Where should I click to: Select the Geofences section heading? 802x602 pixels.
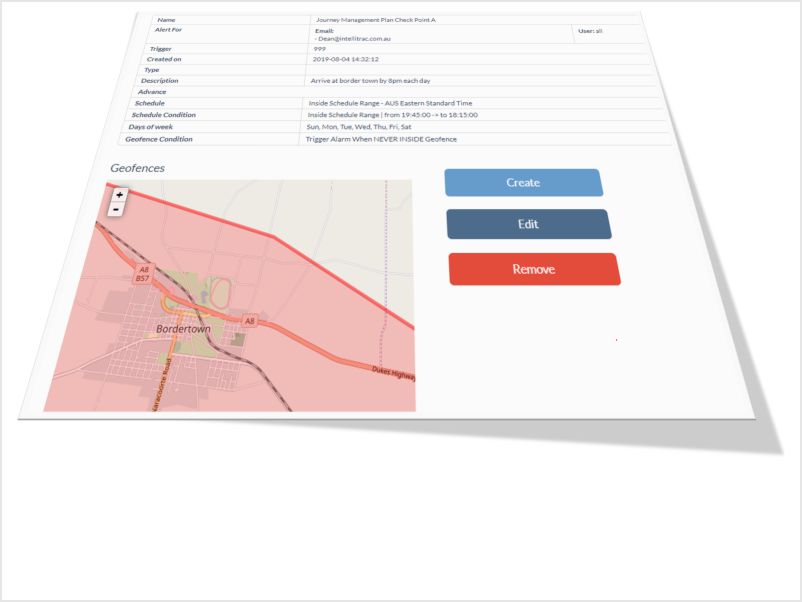[137, 168]
